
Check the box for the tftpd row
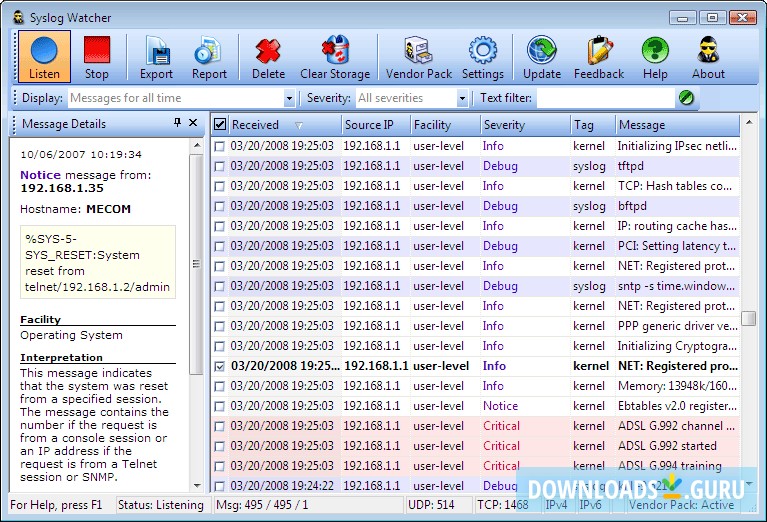[x=220, y=166]
